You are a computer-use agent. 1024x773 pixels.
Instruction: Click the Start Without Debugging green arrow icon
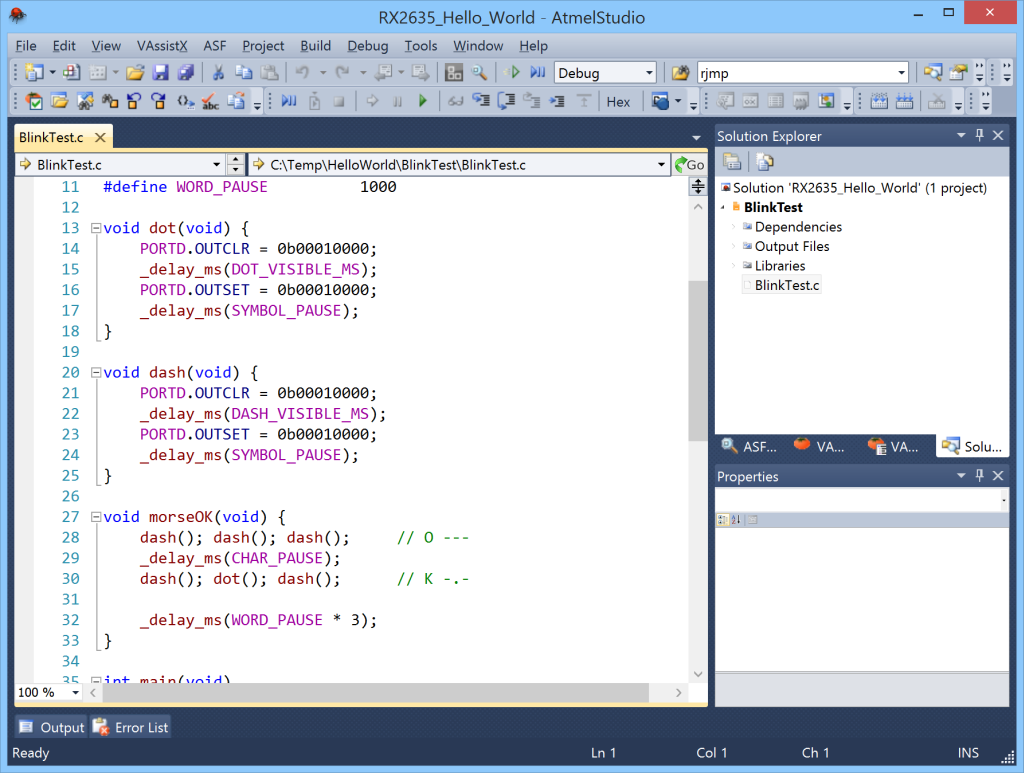point(513,72)
